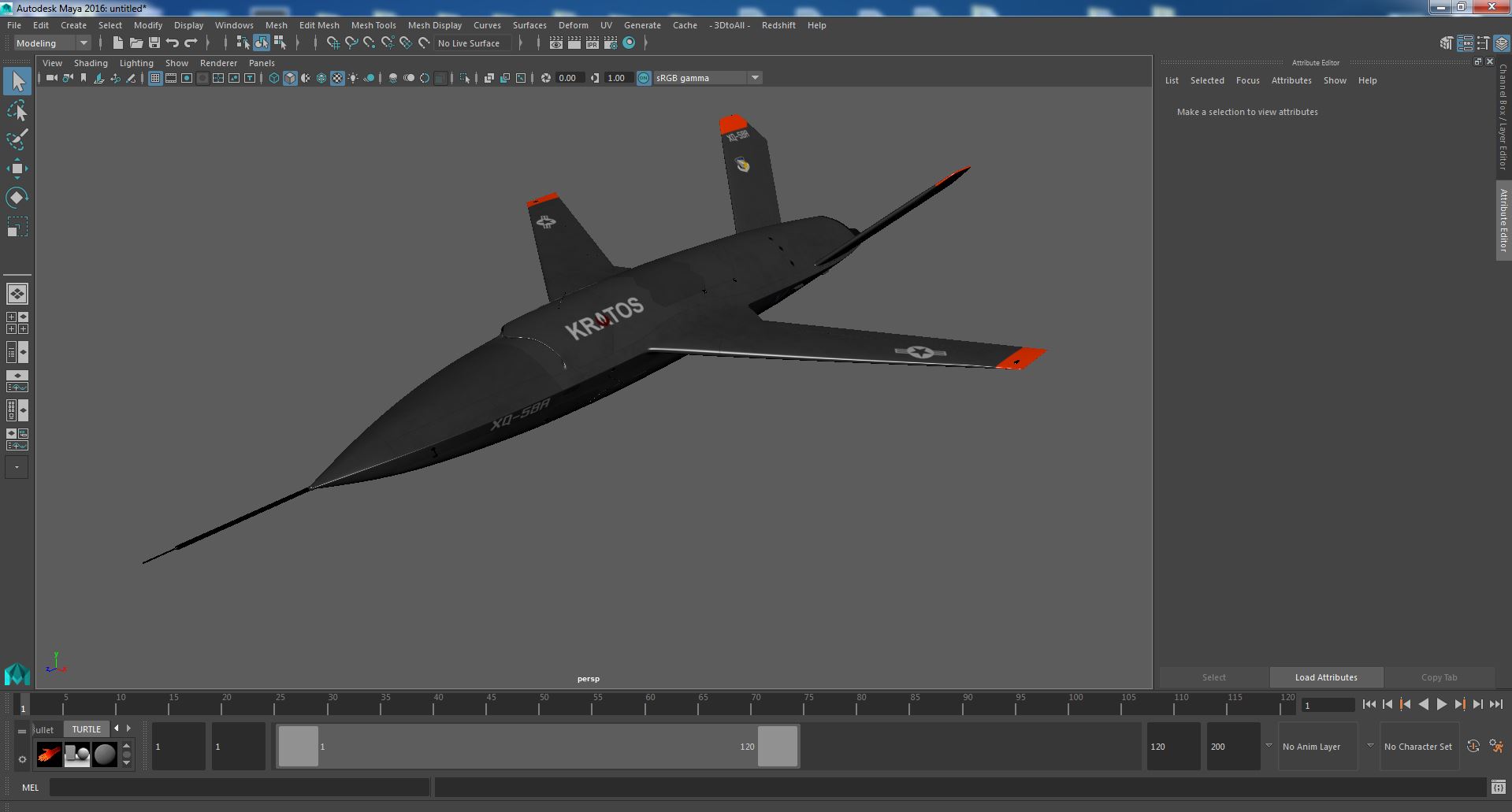Activate the Rotate tool

[x=17, y=198]
